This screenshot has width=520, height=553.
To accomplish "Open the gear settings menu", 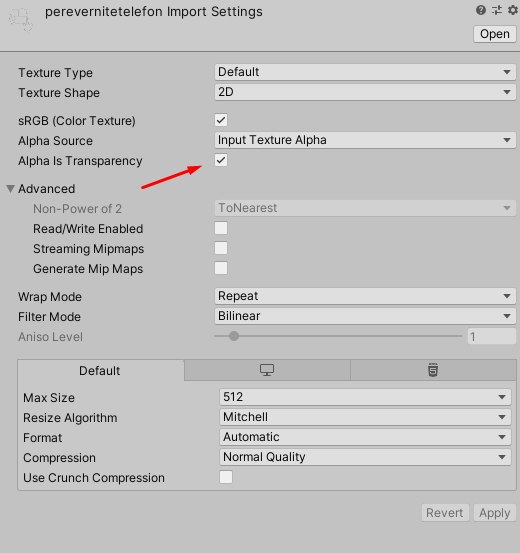I will click(513, 10).
